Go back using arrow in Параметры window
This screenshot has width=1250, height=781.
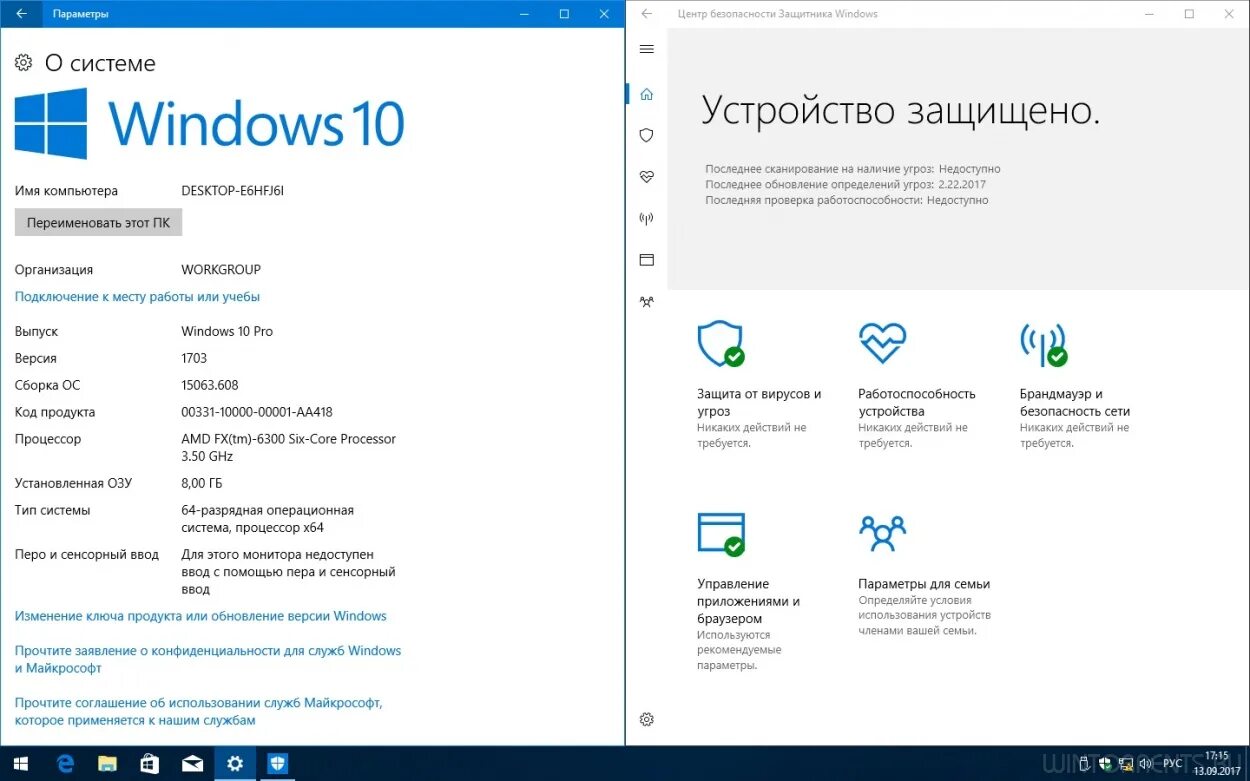pyautogui.click(x=22, y=14)
